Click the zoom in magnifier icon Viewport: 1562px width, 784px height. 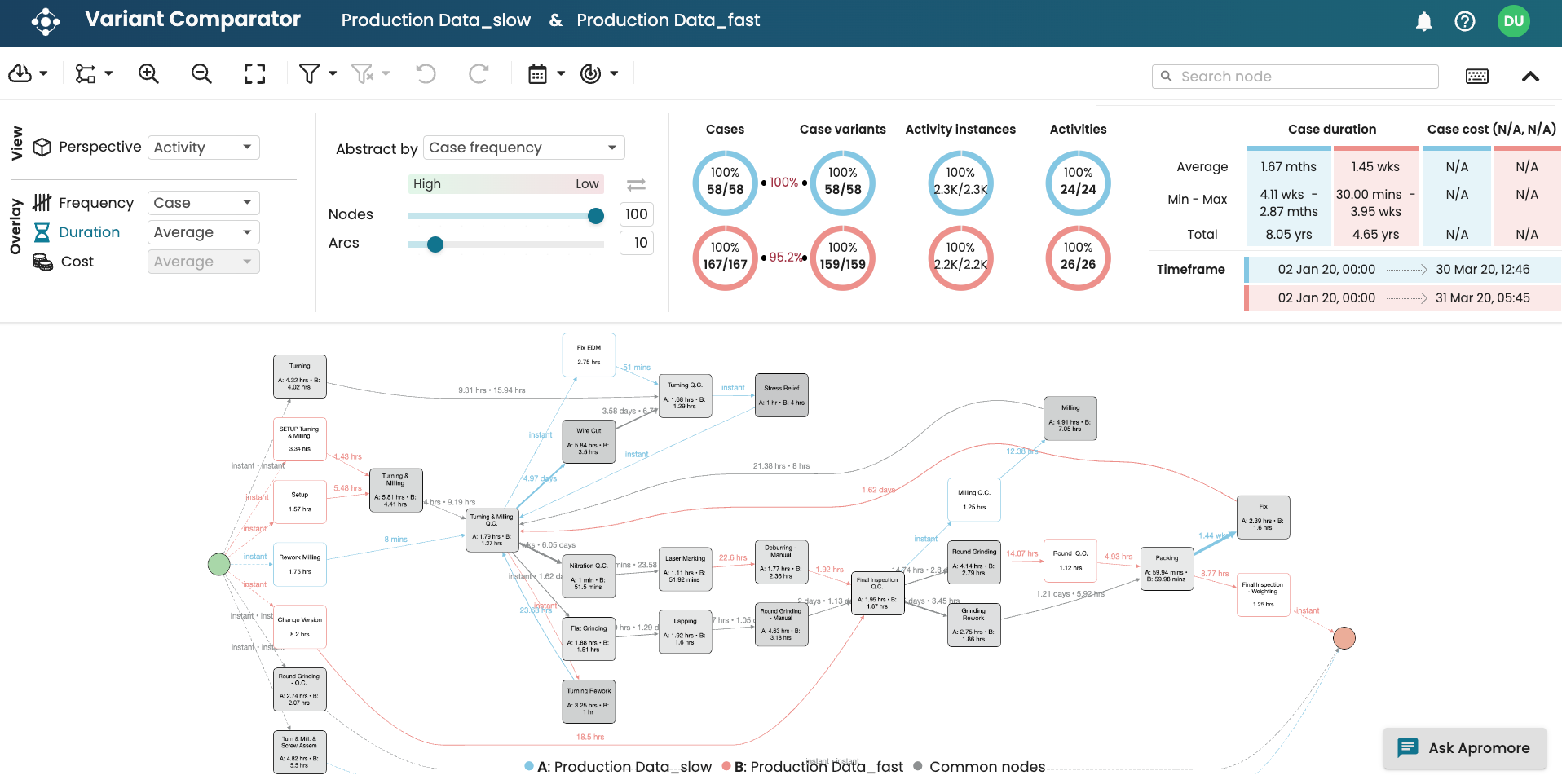148,74
